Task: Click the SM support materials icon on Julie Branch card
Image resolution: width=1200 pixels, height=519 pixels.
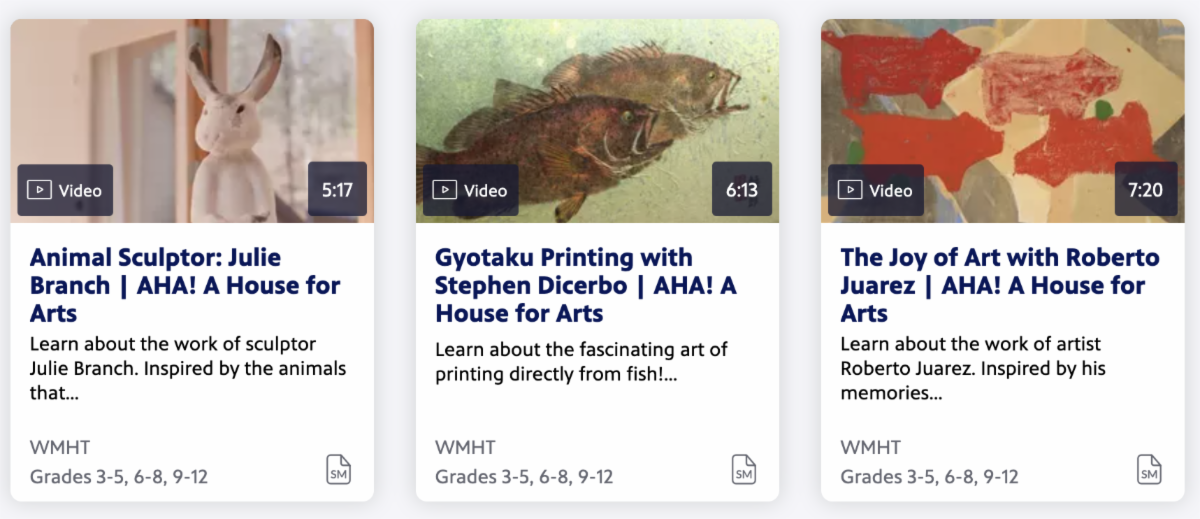Action: click(x=339, y=469)
